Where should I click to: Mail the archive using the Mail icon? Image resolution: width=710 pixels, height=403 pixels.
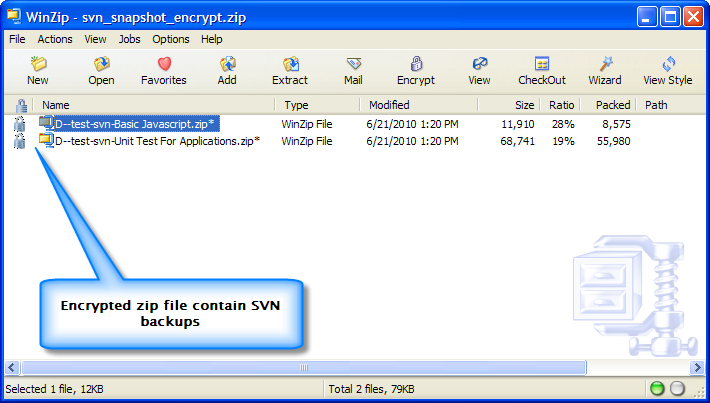pos(353,64)
